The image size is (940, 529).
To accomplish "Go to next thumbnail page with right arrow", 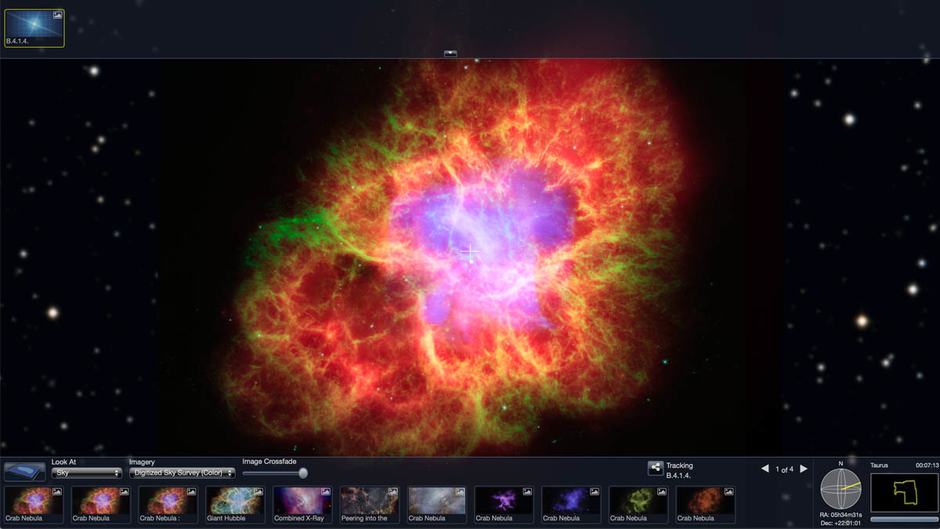I will tap(803, 468).
